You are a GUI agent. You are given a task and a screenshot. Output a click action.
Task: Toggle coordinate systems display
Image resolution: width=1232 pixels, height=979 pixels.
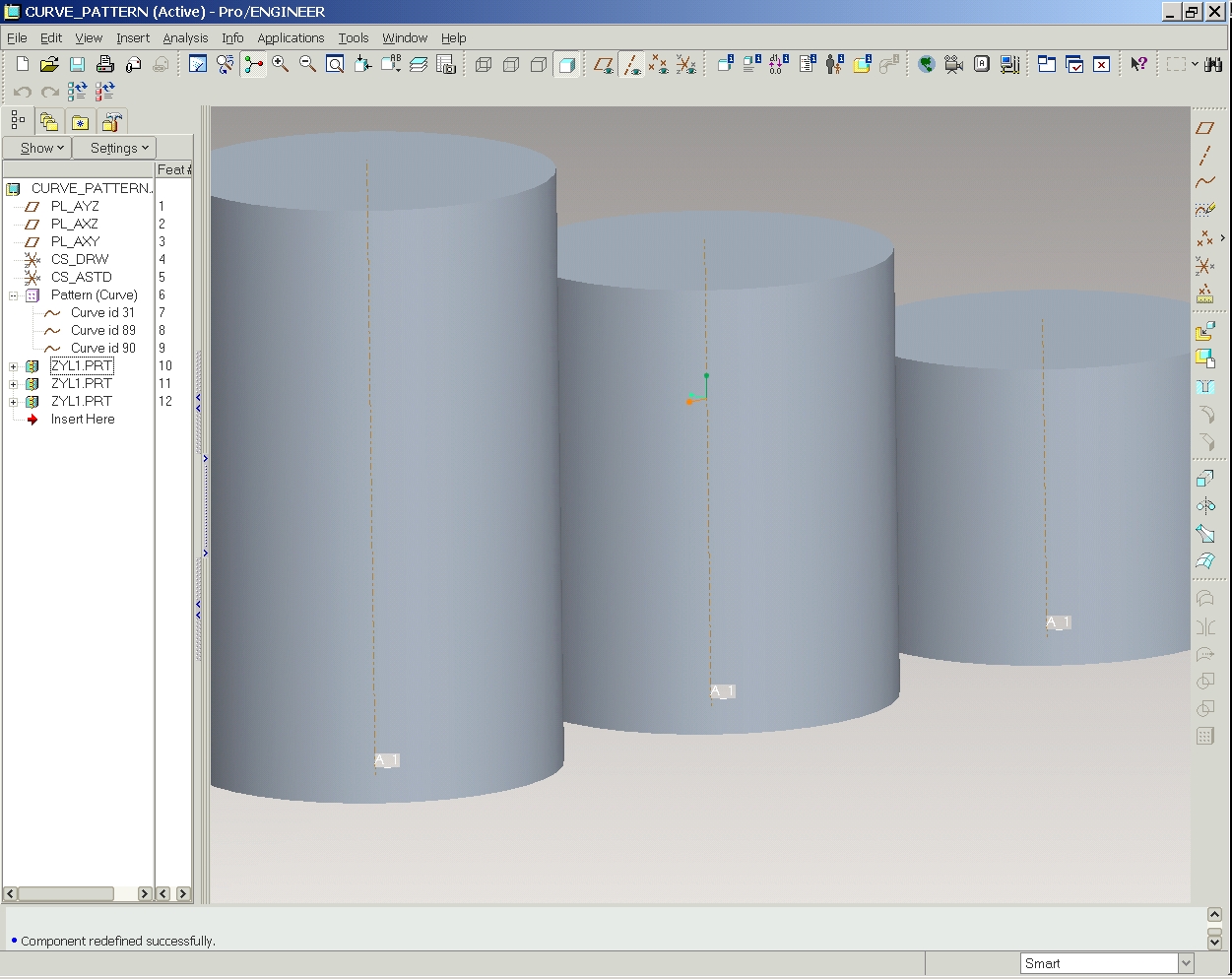point(686,65)
